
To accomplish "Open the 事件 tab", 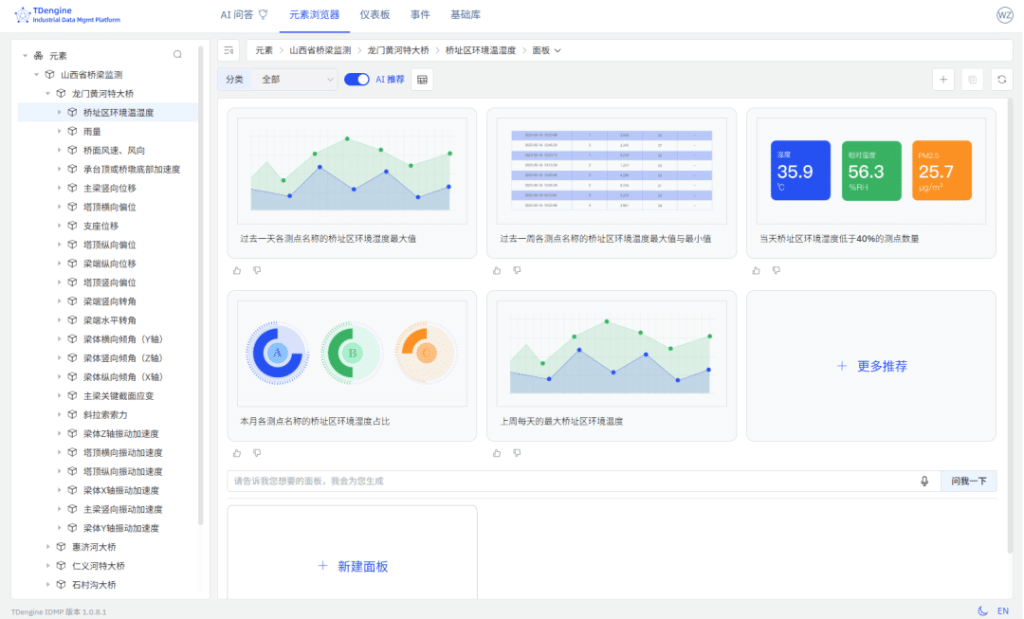I will pyautogui.click(x=420, y=14).
